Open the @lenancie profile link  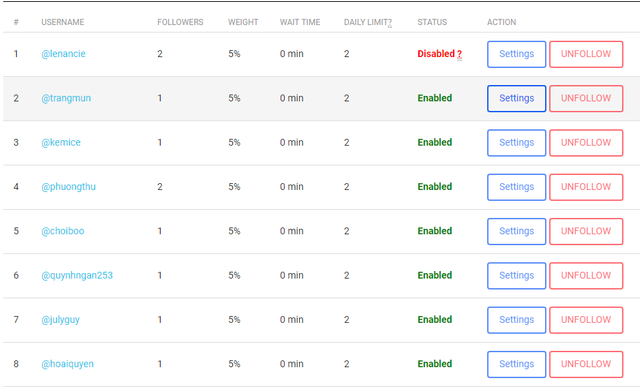coord(63,54)
